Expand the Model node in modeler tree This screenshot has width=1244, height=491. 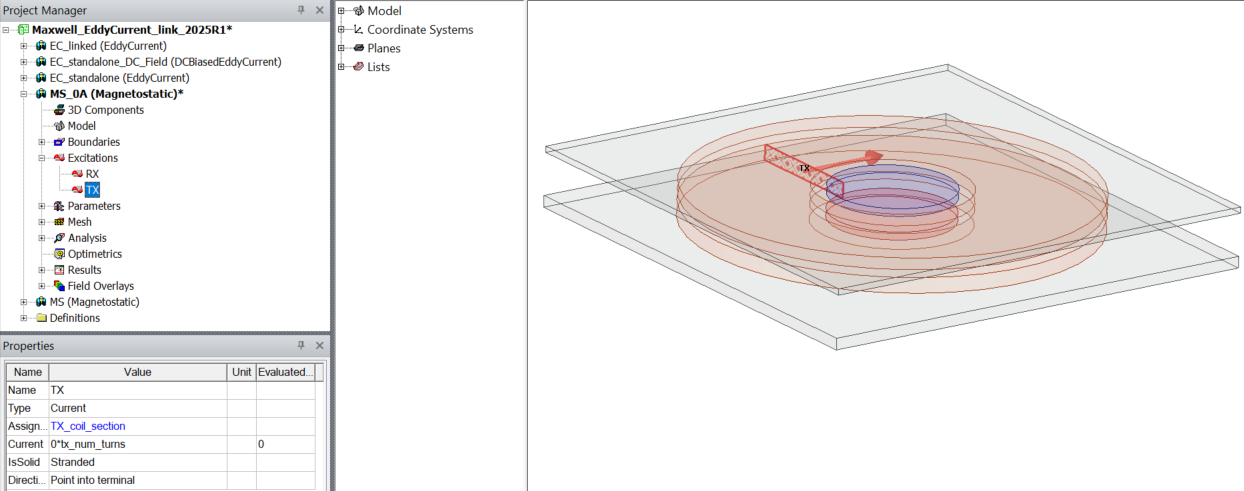click(341, 11)
